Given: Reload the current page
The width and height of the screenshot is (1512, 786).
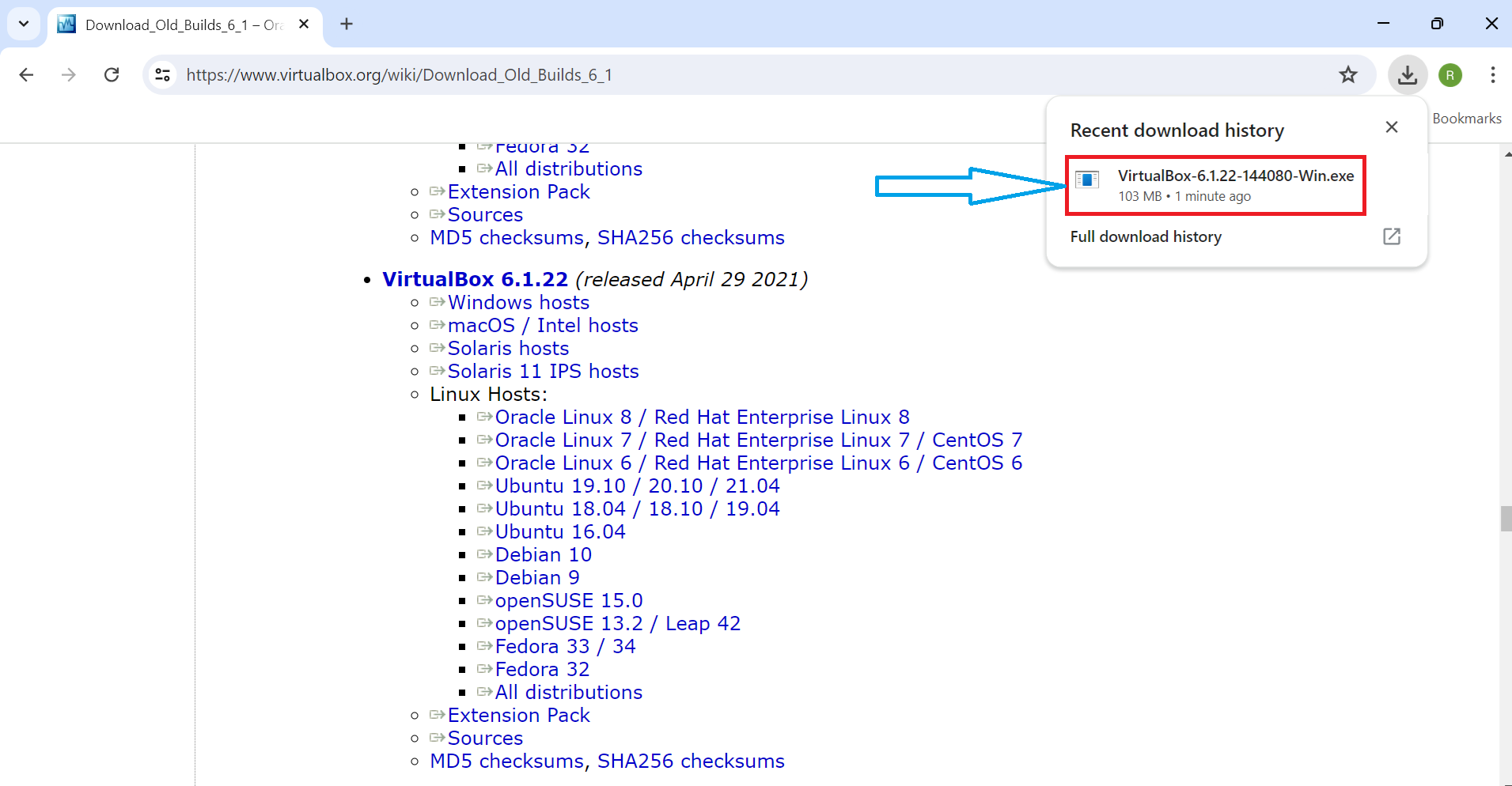Looking at the screenshot, I should tap(112, 74).
